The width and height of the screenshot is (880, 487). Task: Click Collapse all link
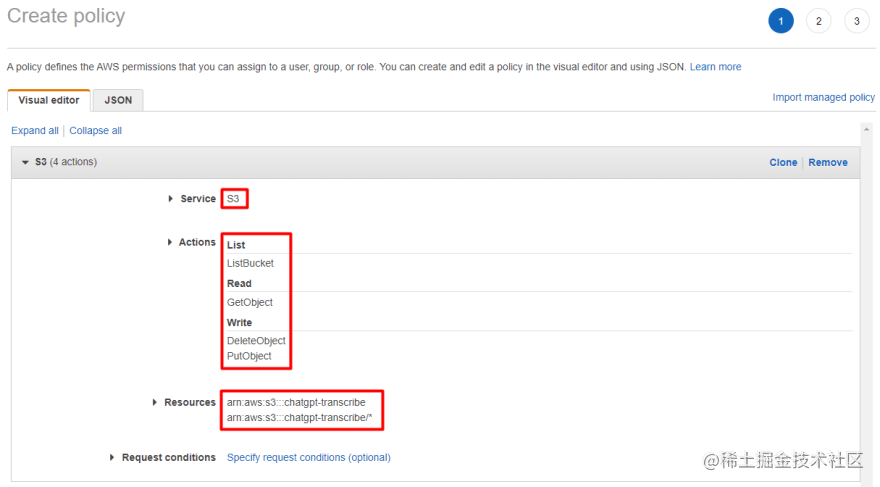pyautogui.click(x=95, y=130)
